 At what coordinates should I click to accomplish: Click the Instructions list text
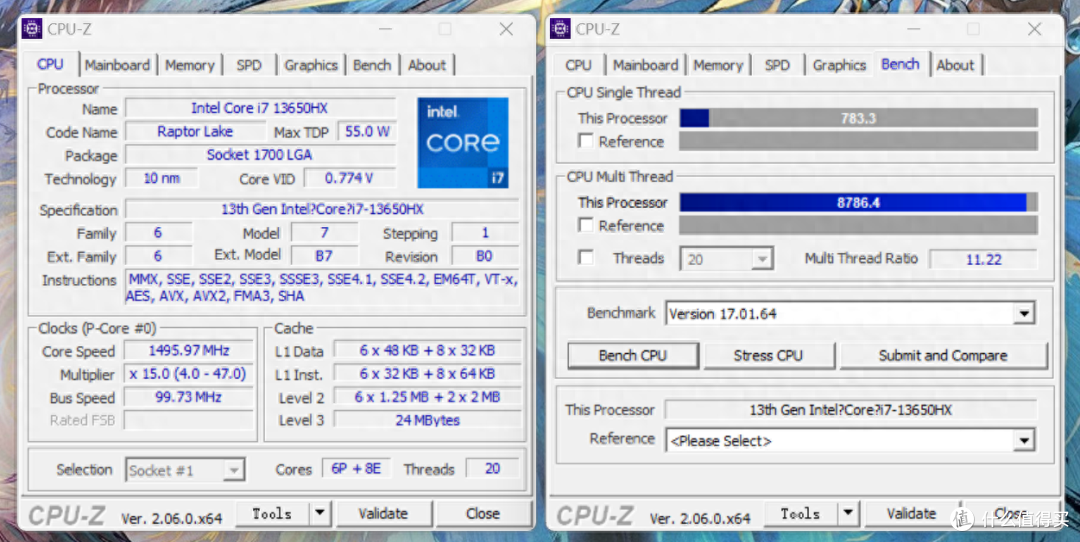322,288
